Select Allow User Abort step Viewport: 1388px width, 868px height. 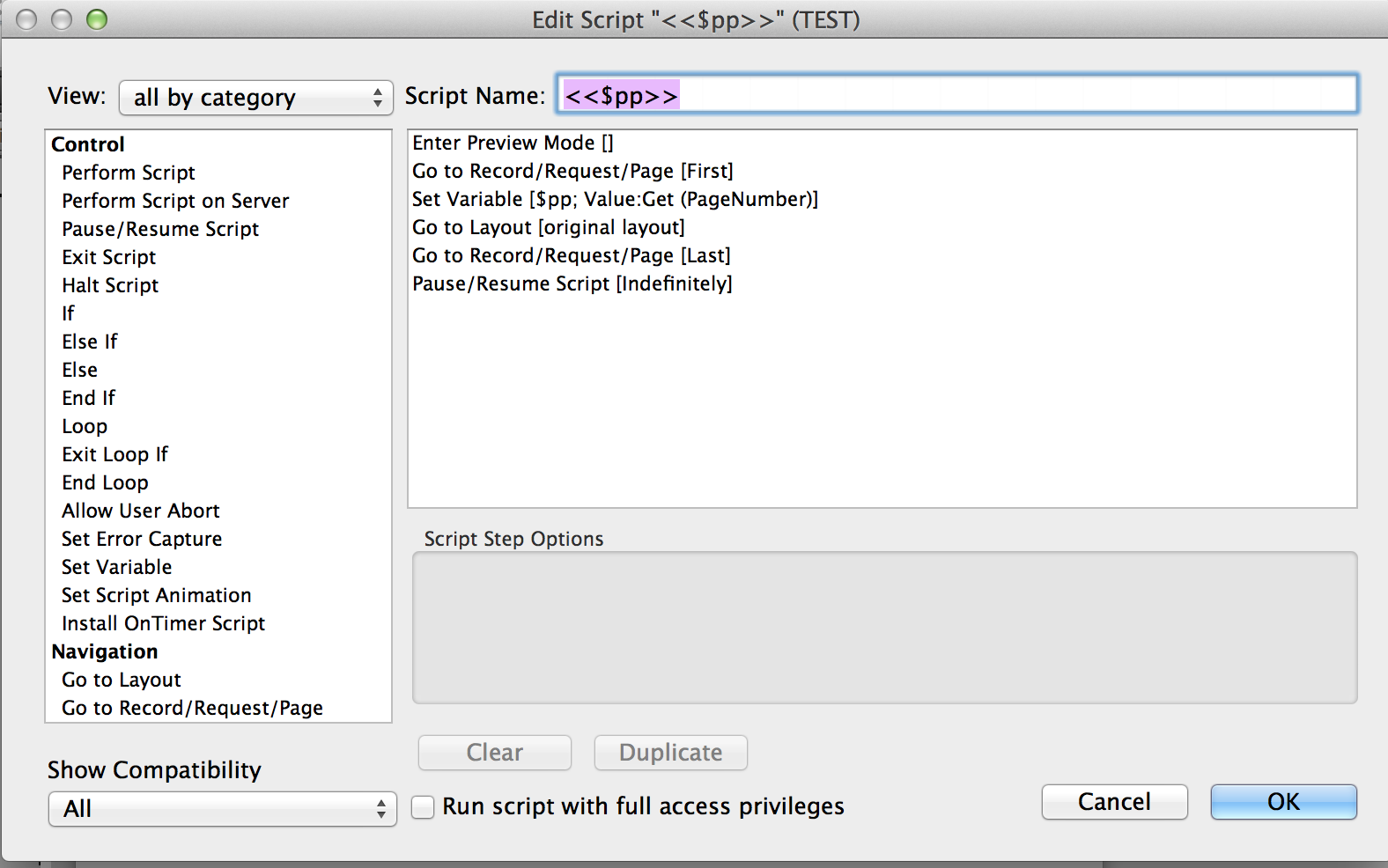141,511
